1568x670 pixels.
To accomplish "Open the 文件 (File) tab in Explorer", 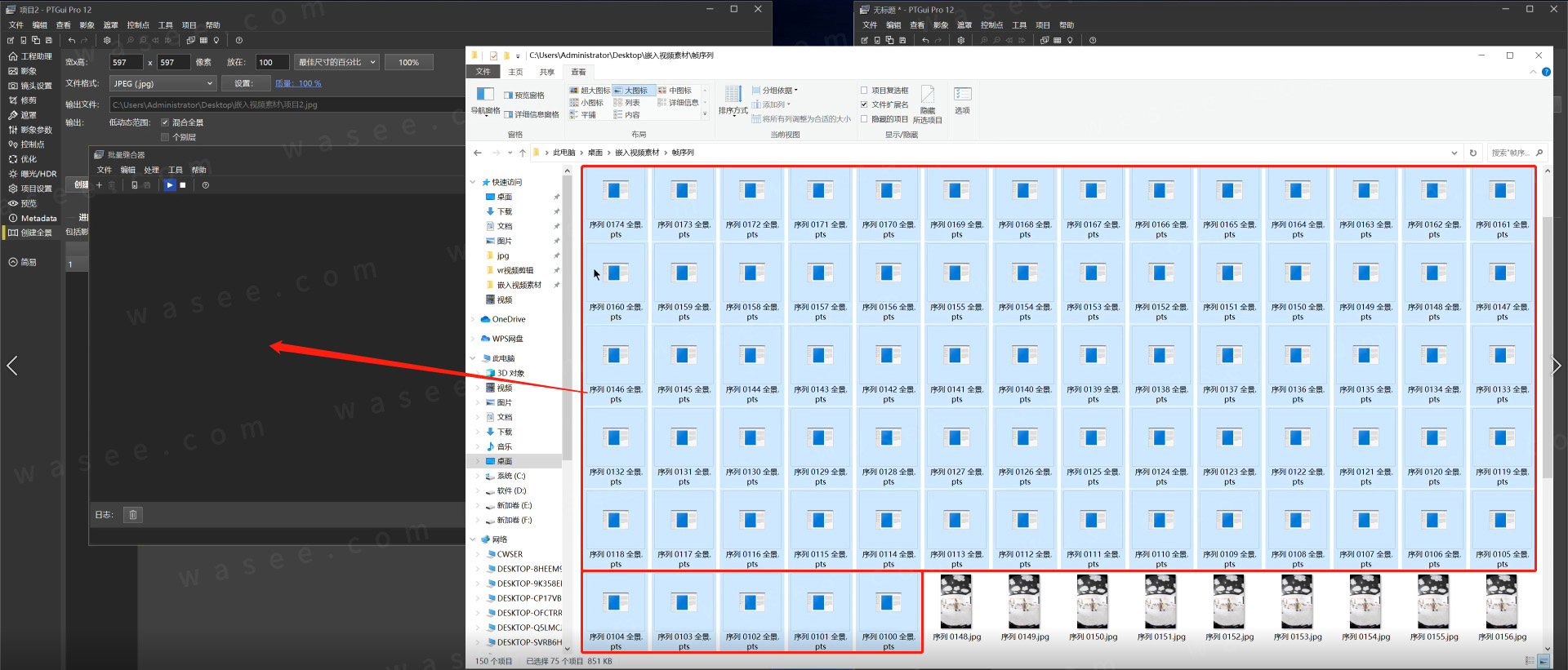I will [483, 72].
